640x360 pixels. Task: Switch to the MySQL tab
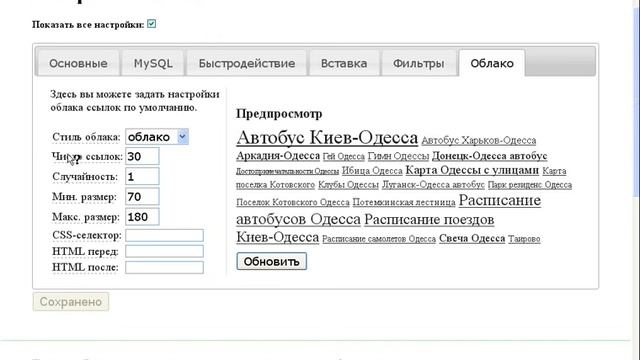153,63
